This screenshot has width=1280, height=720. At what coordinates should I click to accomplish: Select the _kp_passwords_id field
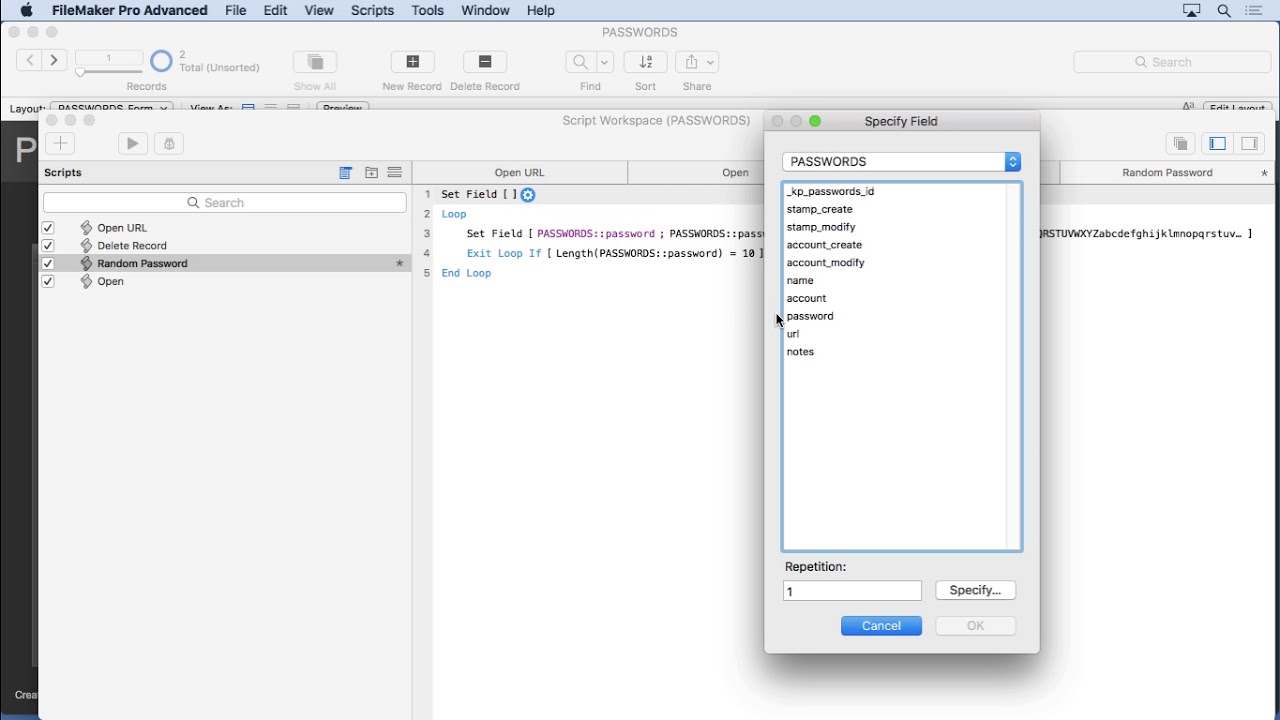pyautogui.click(x=895, y=192)
